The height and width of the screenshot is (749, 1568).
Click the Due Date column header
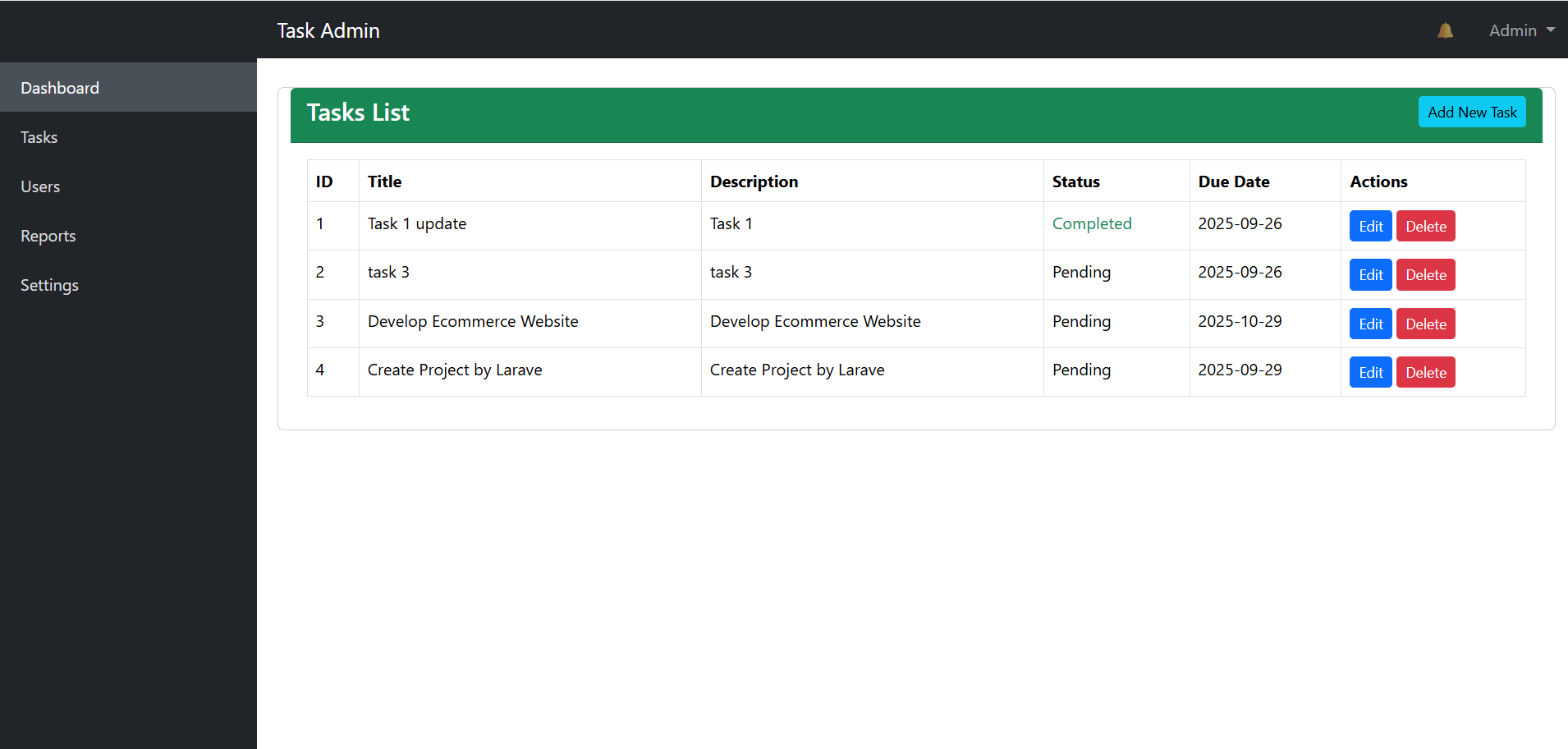click(1233, 182)
